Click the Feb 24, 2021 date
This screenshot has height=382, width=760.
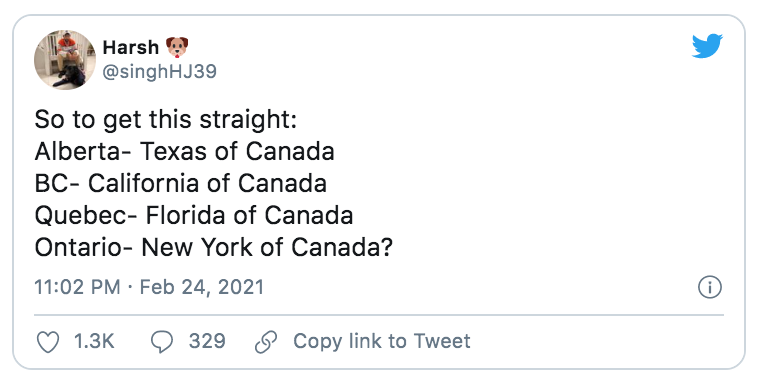pos(202,287)
